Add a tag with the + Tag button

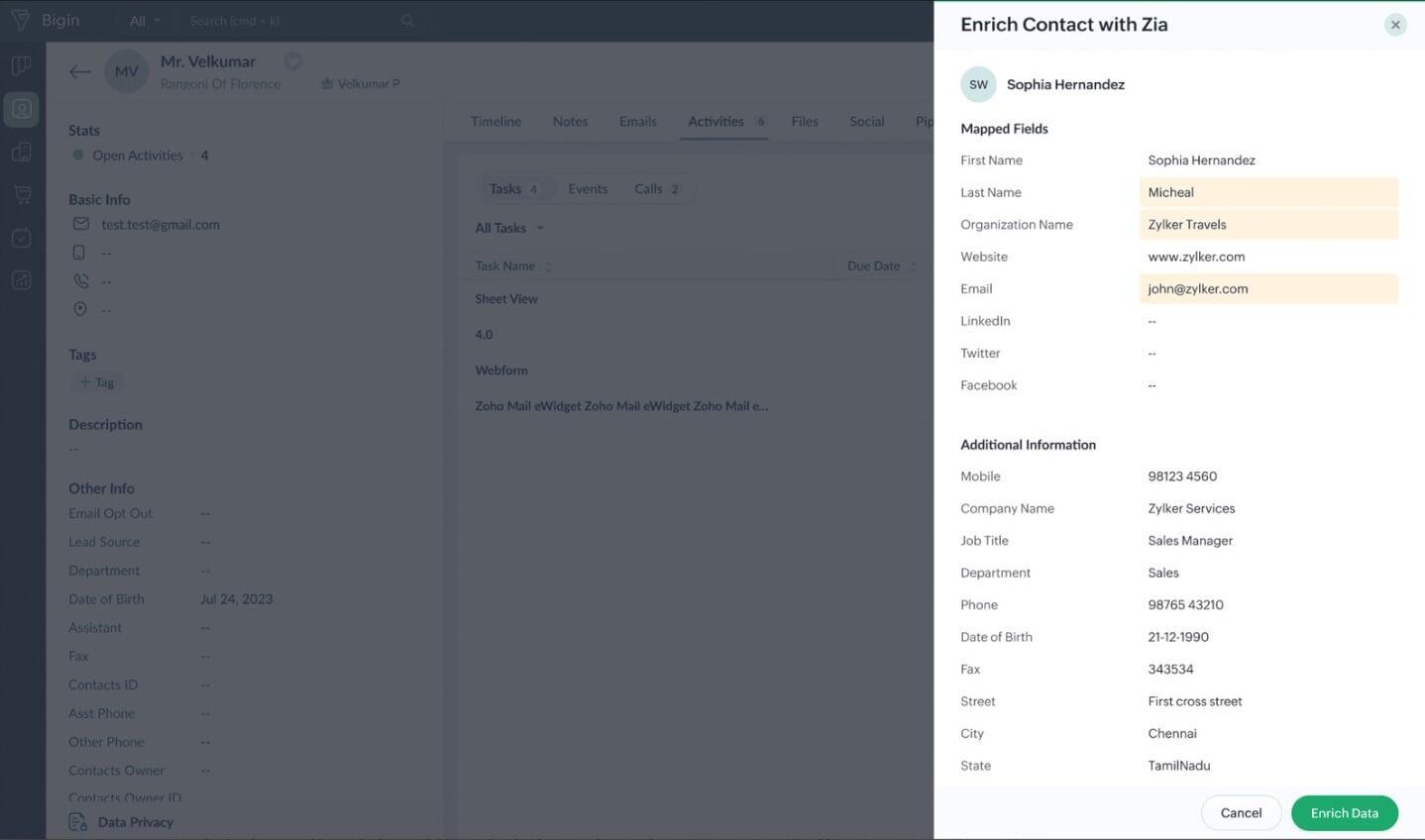pyautogui.click(x=96, y=382)
